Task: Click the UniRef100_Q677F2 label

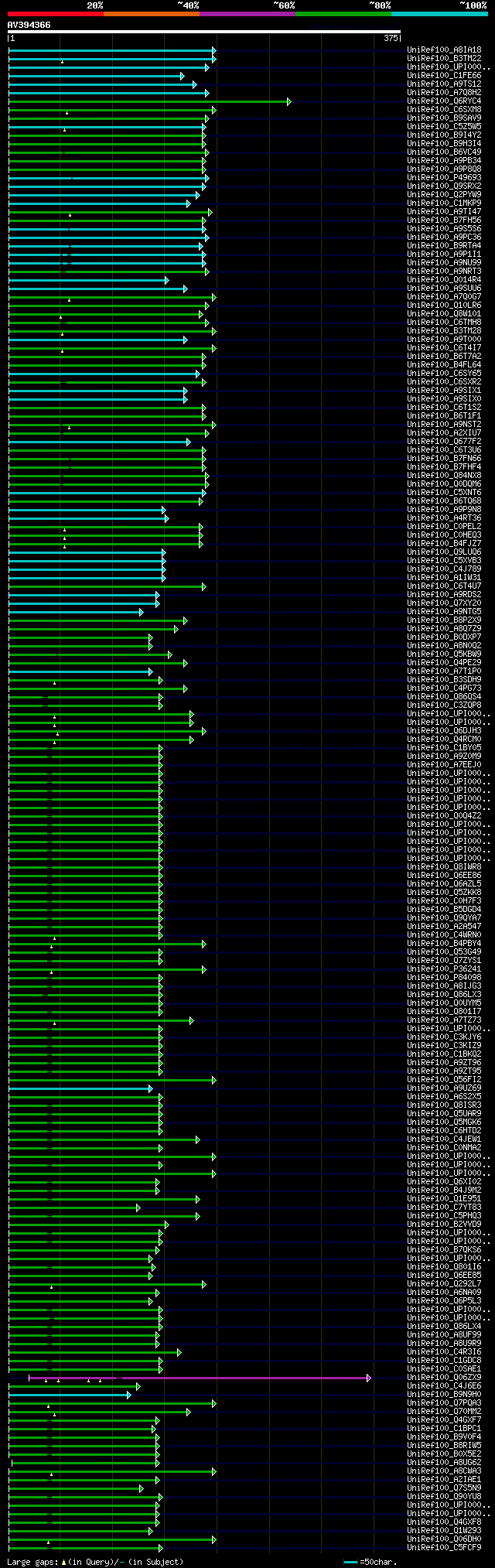Action: click(x=444, y=442)
